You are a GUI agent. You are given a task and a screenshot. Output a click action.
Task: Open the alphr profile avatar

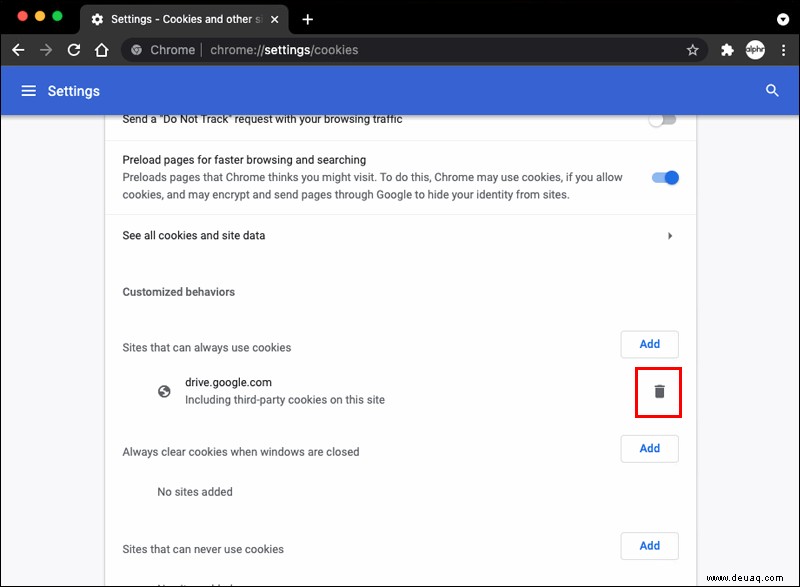(755, 49)
